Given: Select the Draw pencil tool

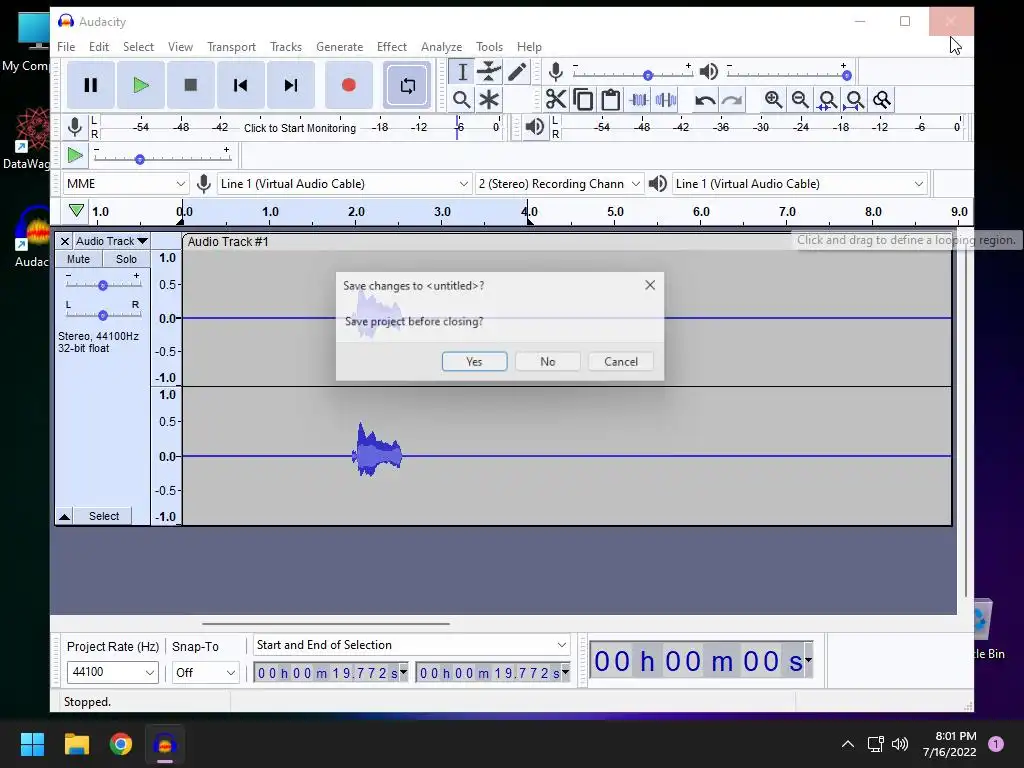Looking at the screenshot, I should [516, 72].
